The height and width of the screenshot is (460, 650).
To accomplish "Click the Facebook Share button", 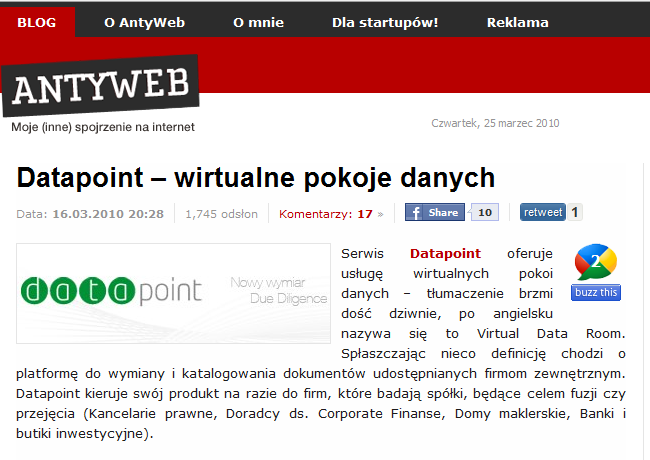I will pyautogui.click(x=434, y=212).
